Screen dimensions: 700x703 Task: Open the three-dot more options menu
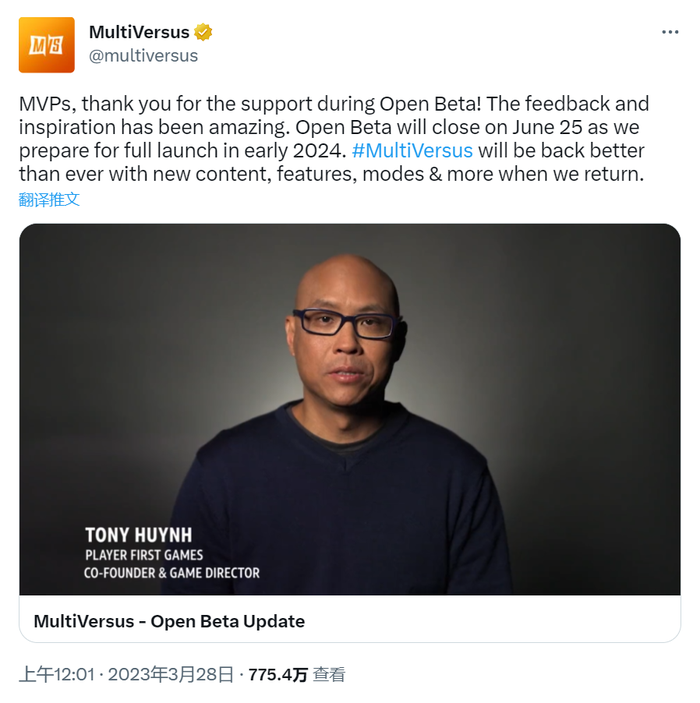(x=670, y=32)
